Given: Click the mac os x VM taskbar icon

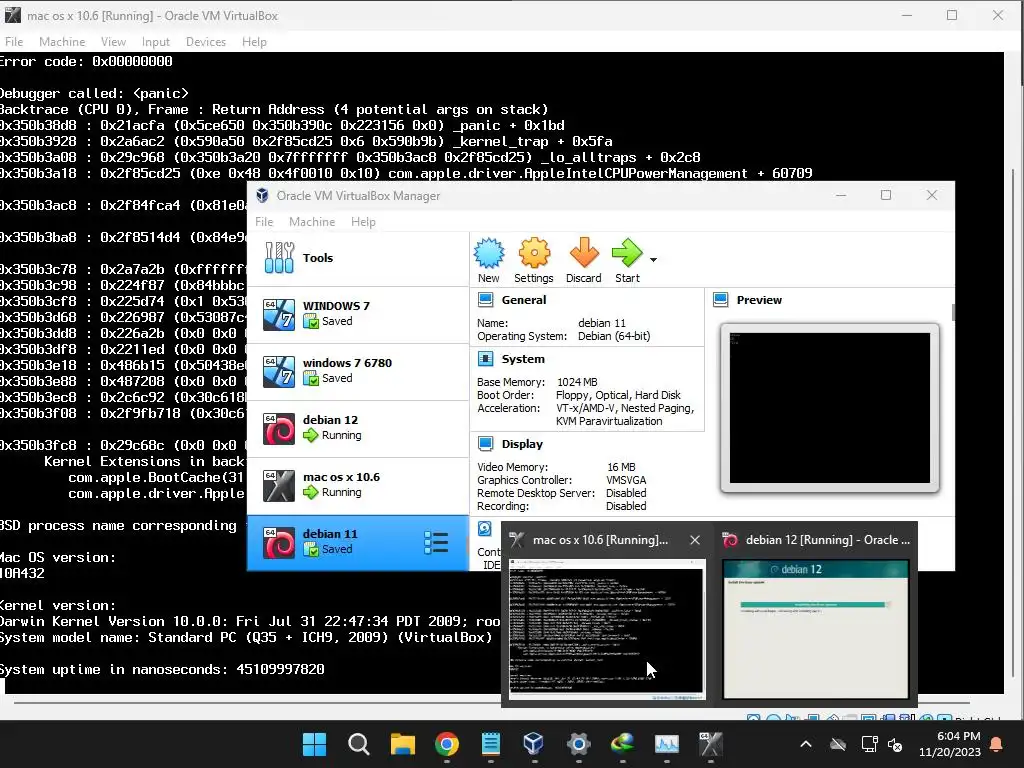Looking at the screenshot, I should coord(711,744).
